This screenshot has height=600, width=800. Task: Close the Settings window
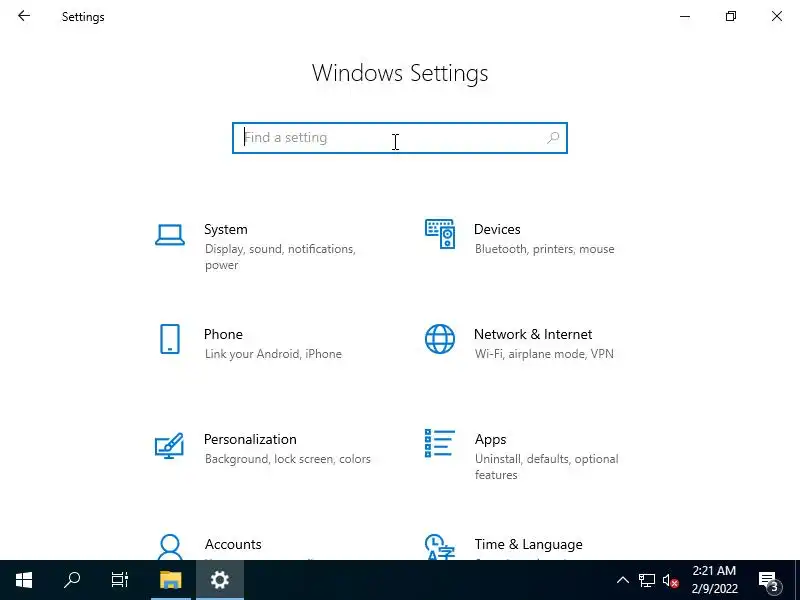pos(777,16)
